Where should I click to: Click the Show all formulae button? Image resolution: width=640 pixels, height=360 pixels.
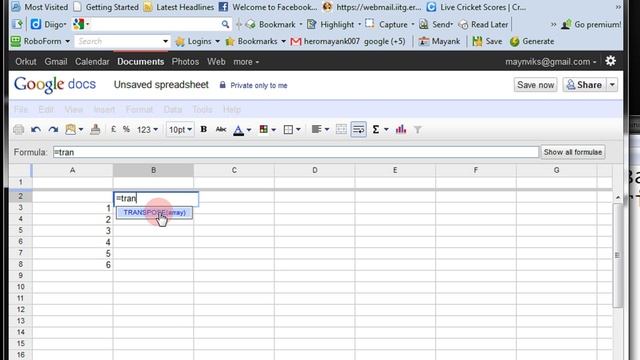(573, 152)
